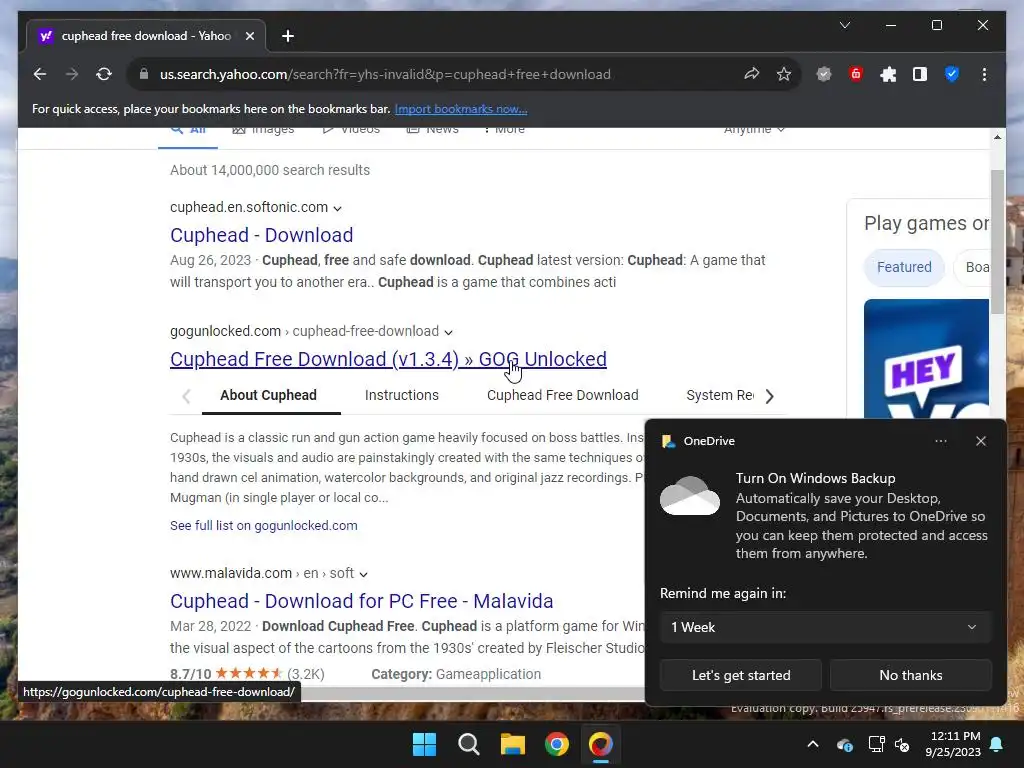Open the gray shield extension icon

coord(824,74)
